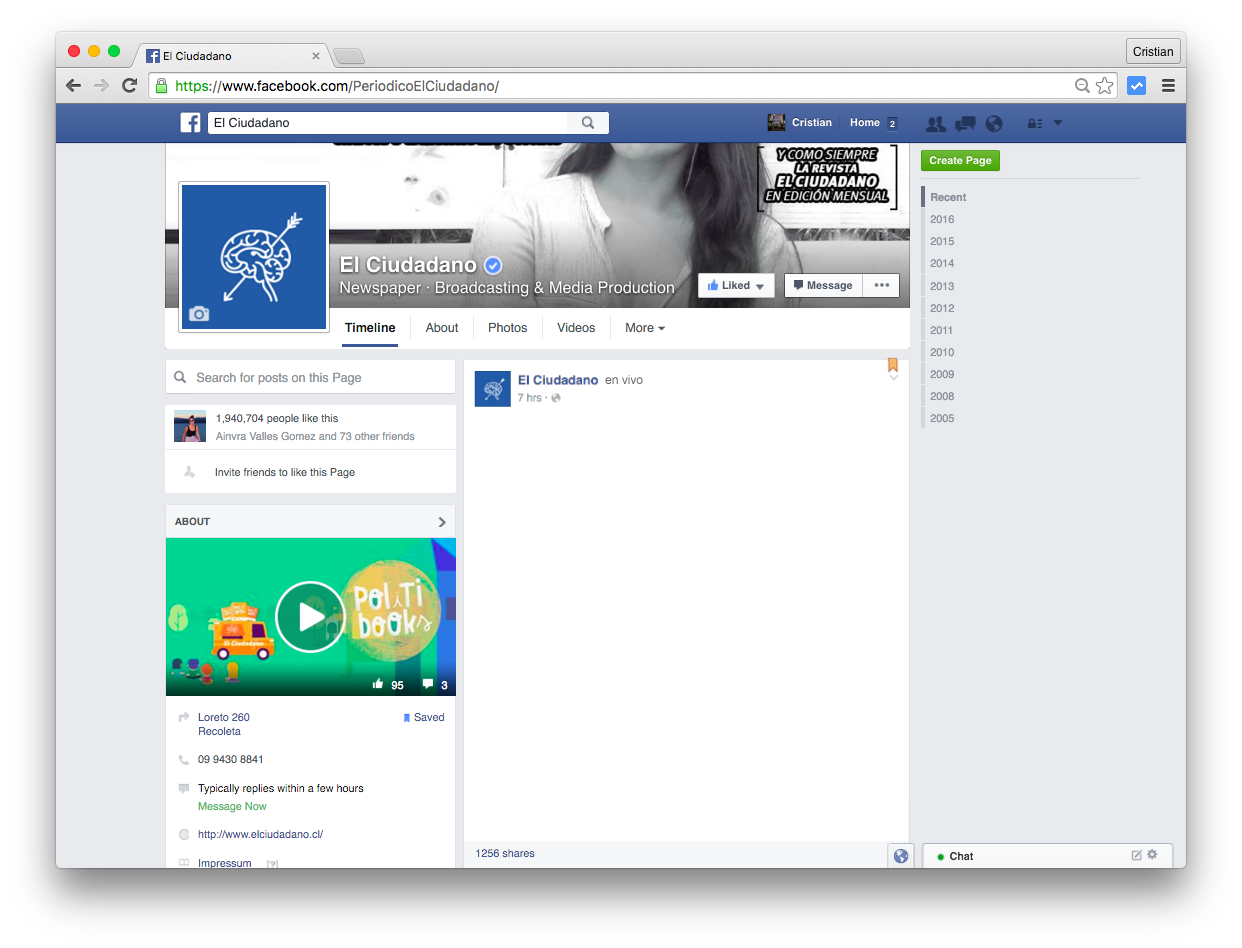Open the messages icon in top bar
Screen dimensions: 1242x948
(965, 124)
